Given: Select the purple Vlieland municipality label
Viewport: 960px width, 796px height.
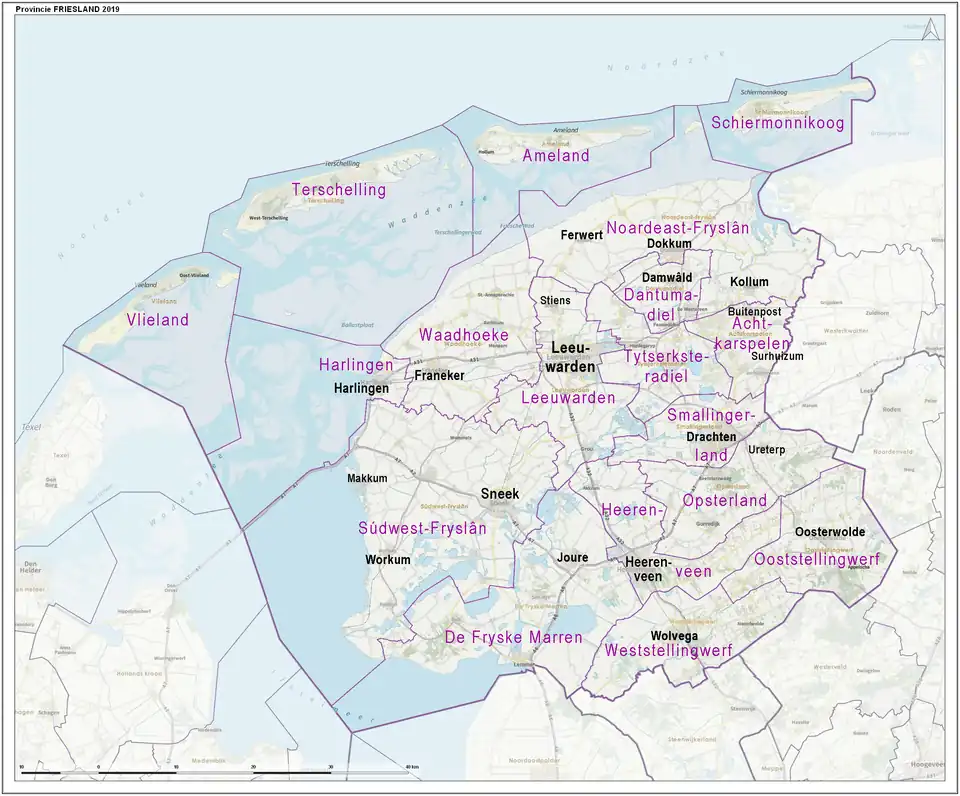Looking at the screenshot, I should coord(157,320).
